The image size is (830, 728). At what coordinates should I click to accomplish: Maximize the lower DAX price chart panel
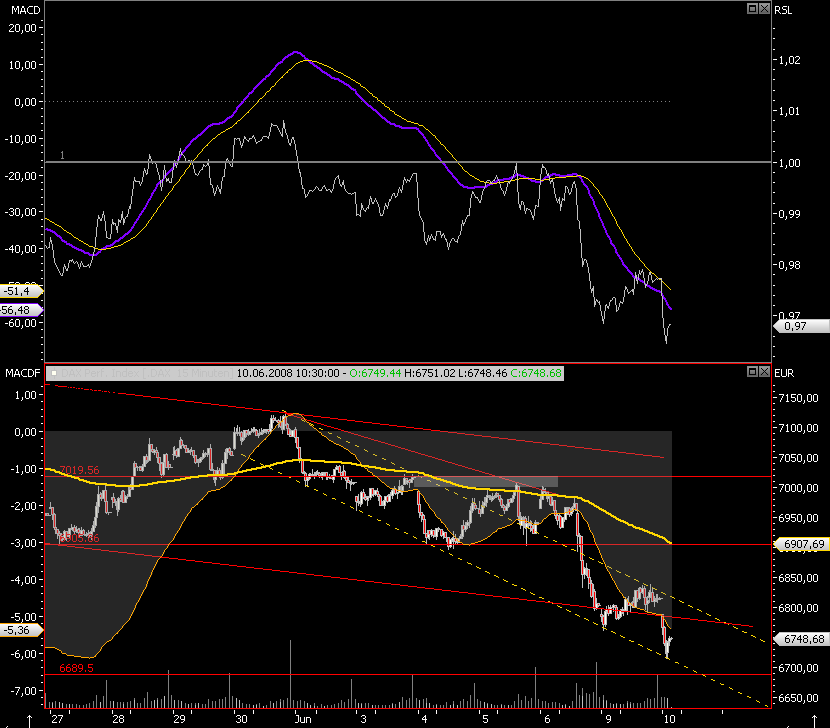[x=752, y=372]
